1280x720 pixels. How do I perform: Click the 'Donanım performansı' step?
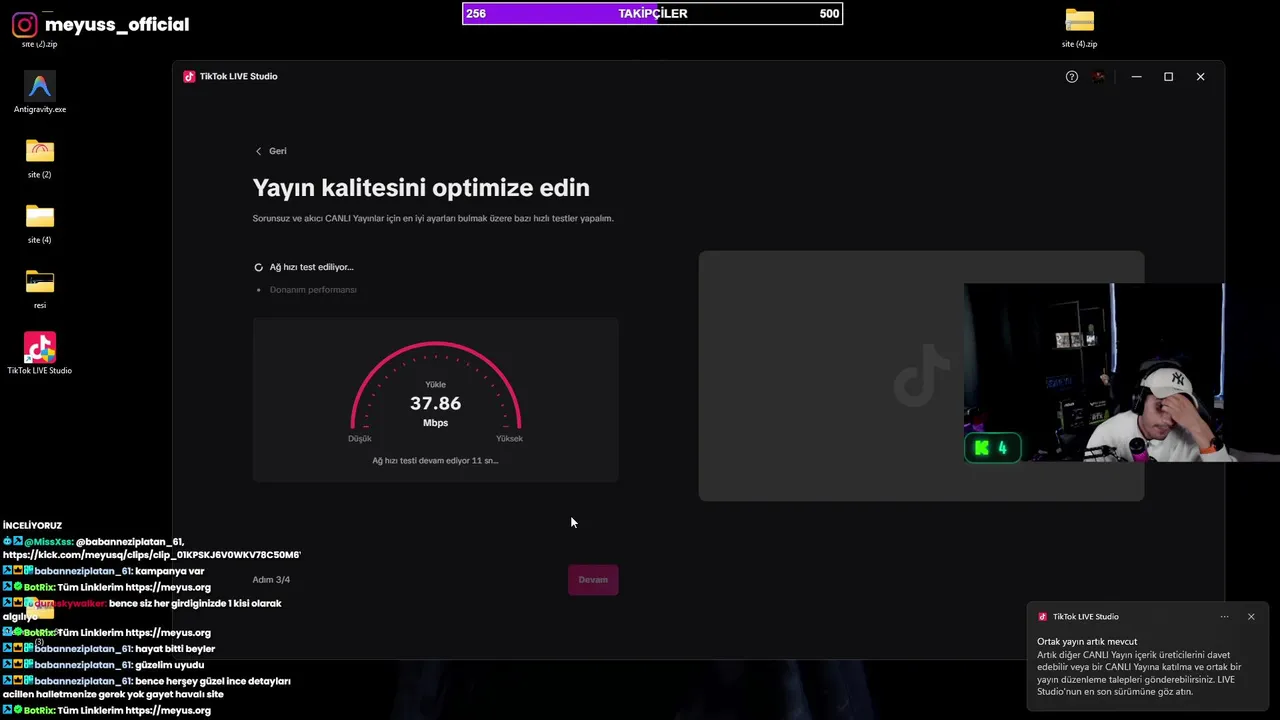coord(313,290)
